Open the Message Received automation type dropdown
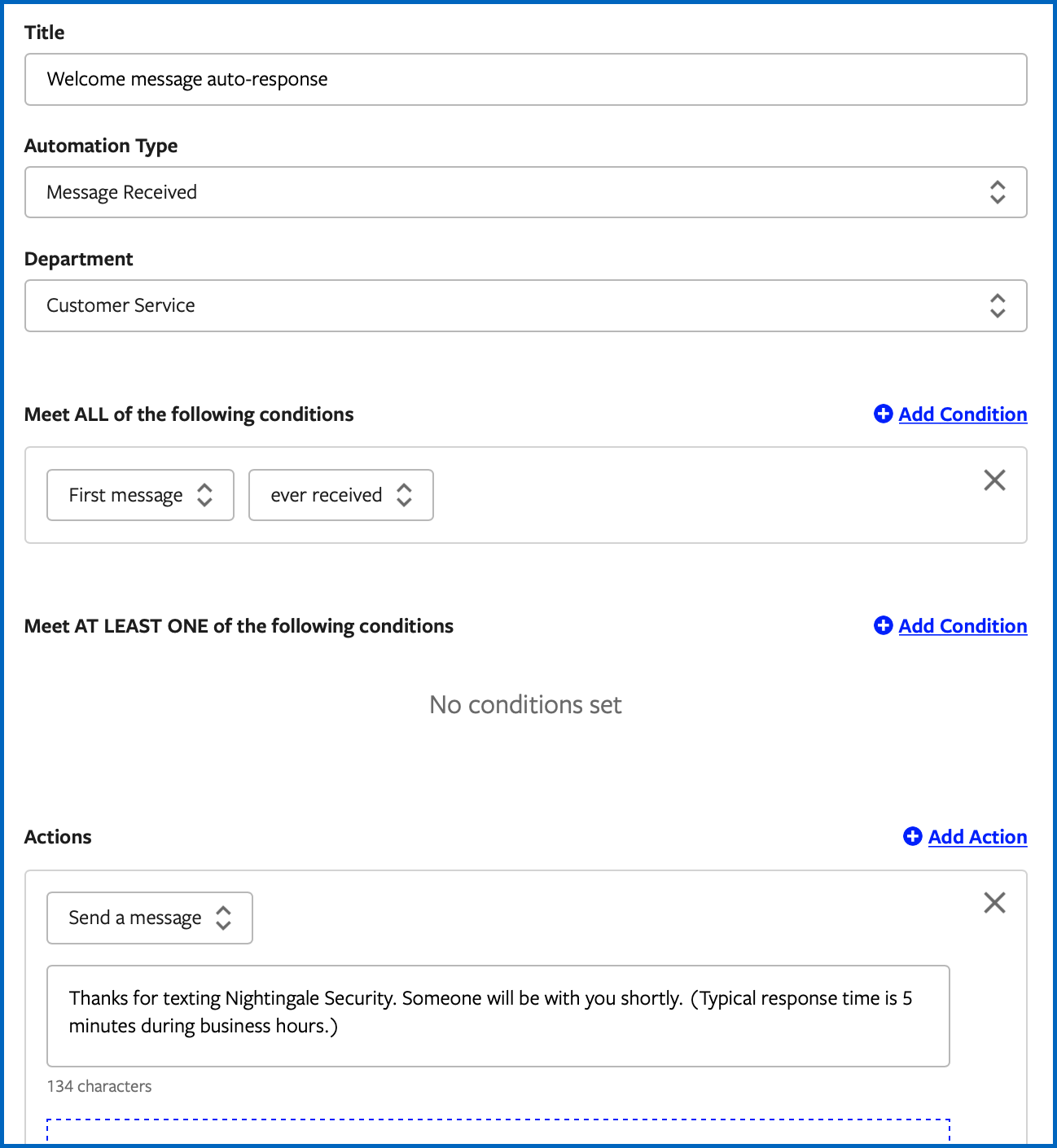 coord(526,192)
